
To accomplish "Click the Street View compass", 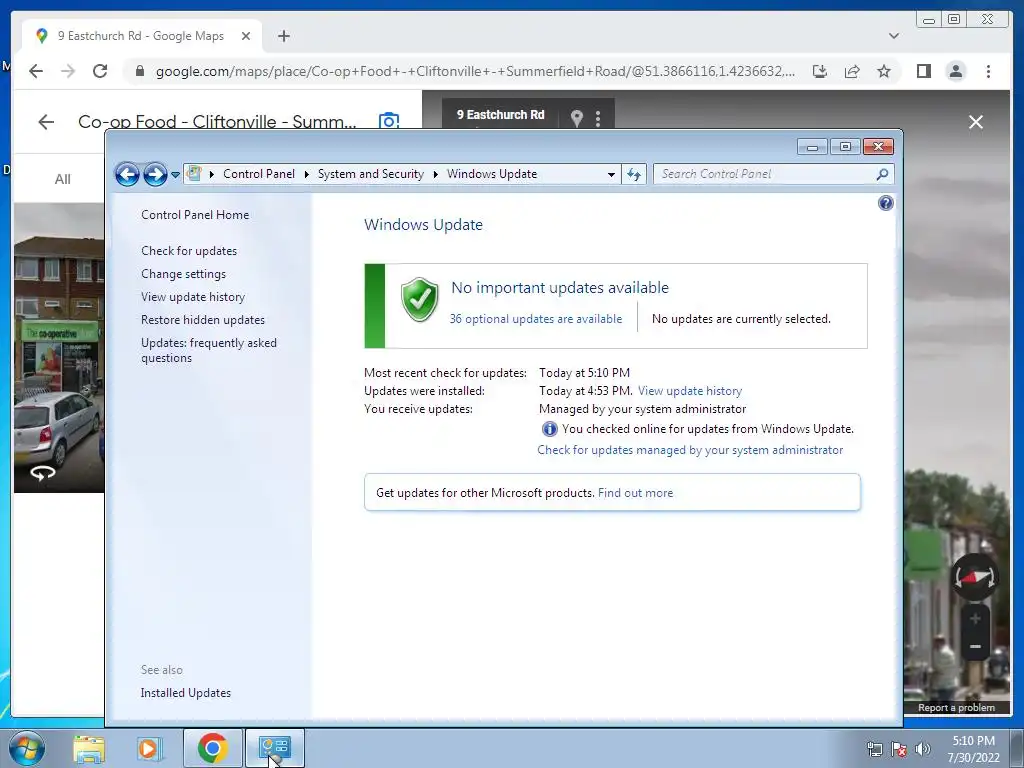I will [x=974, y=577].
